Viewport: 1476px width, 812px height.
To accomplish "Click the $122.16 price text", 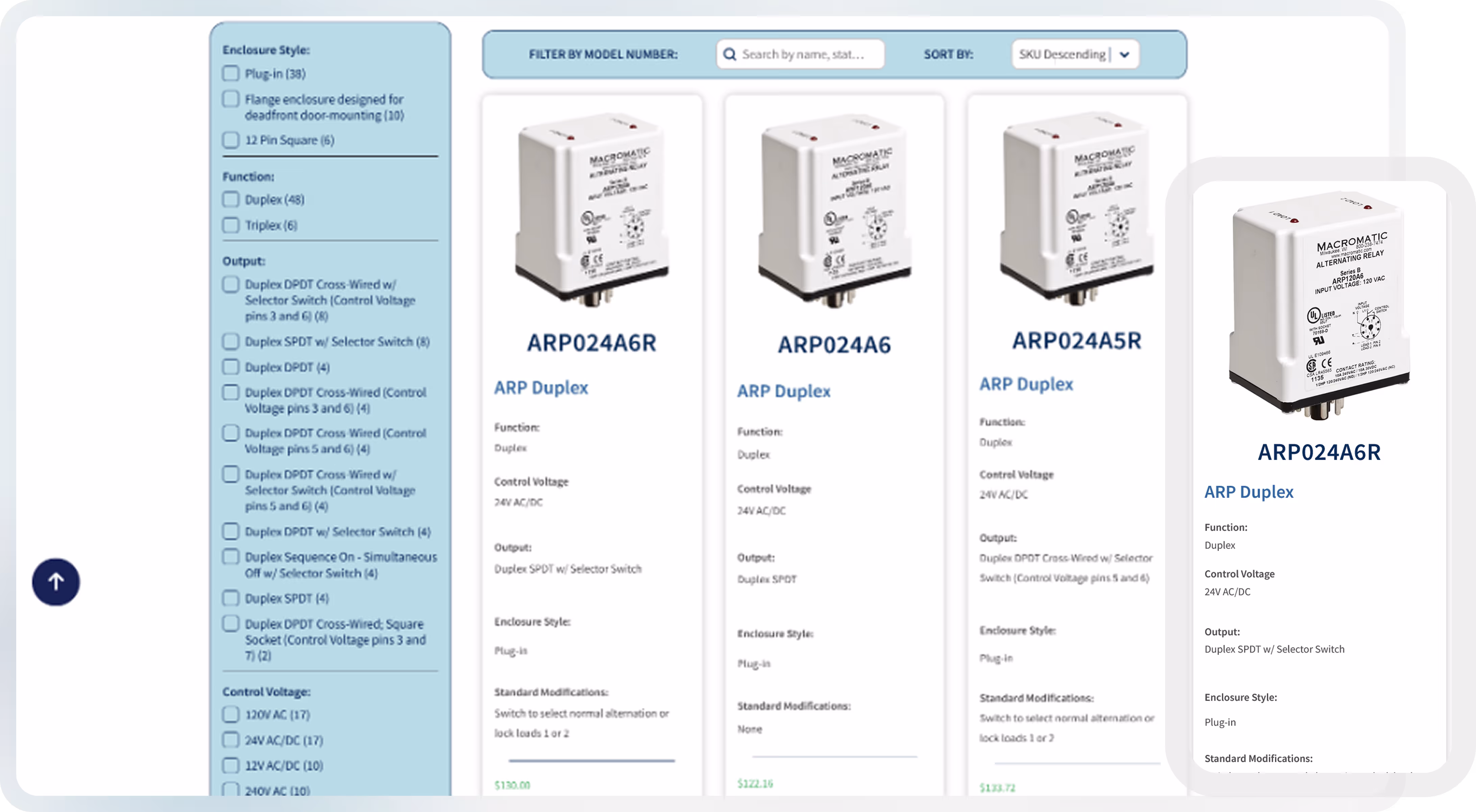I will 755,783.
